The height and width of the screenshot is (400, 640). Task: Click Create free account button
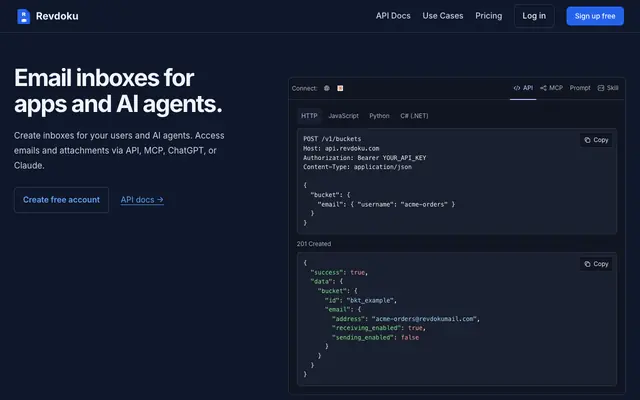pyautogui.click(x=61, y=200)
